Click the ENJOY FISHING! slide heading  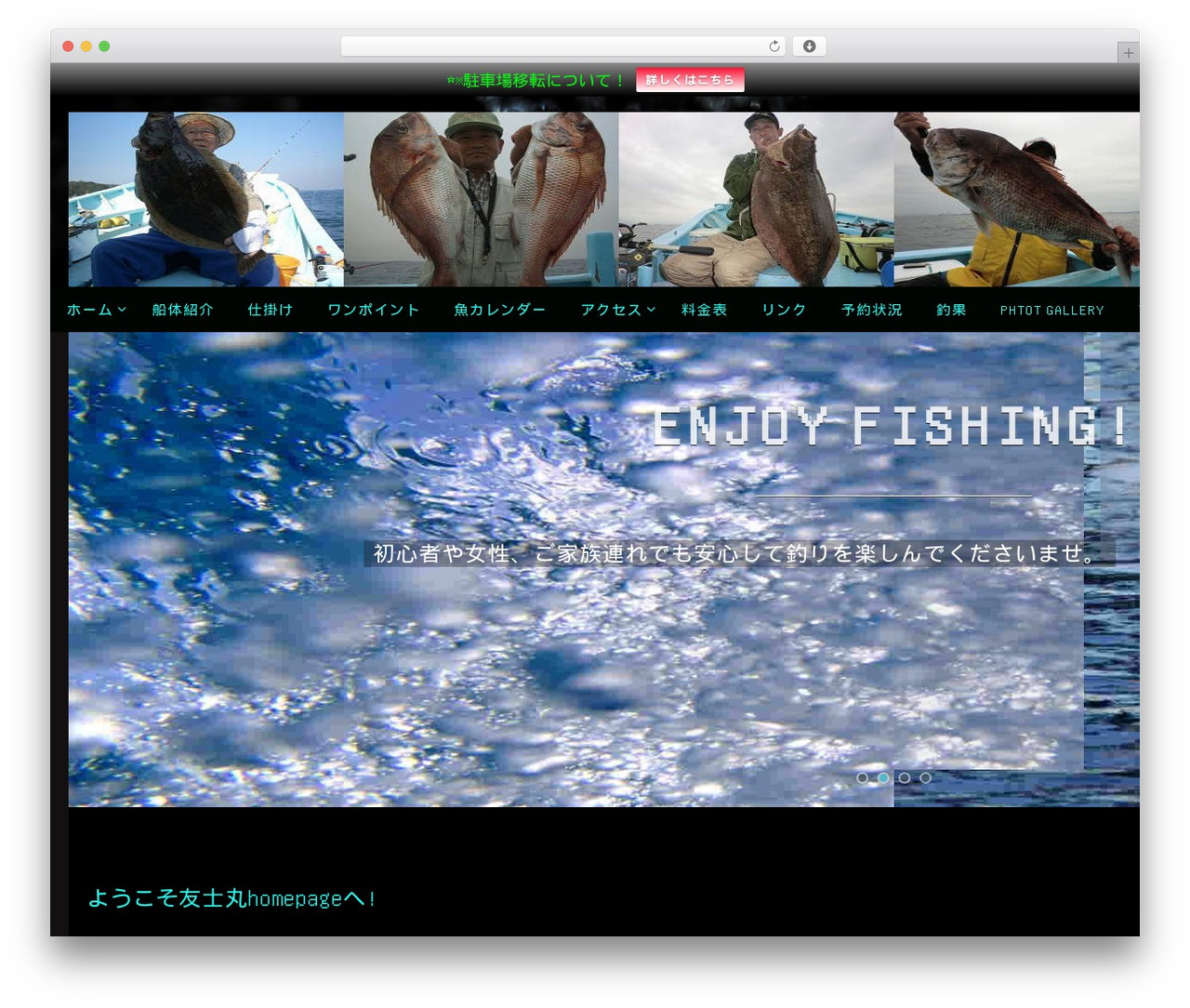[x=891, y=427]
